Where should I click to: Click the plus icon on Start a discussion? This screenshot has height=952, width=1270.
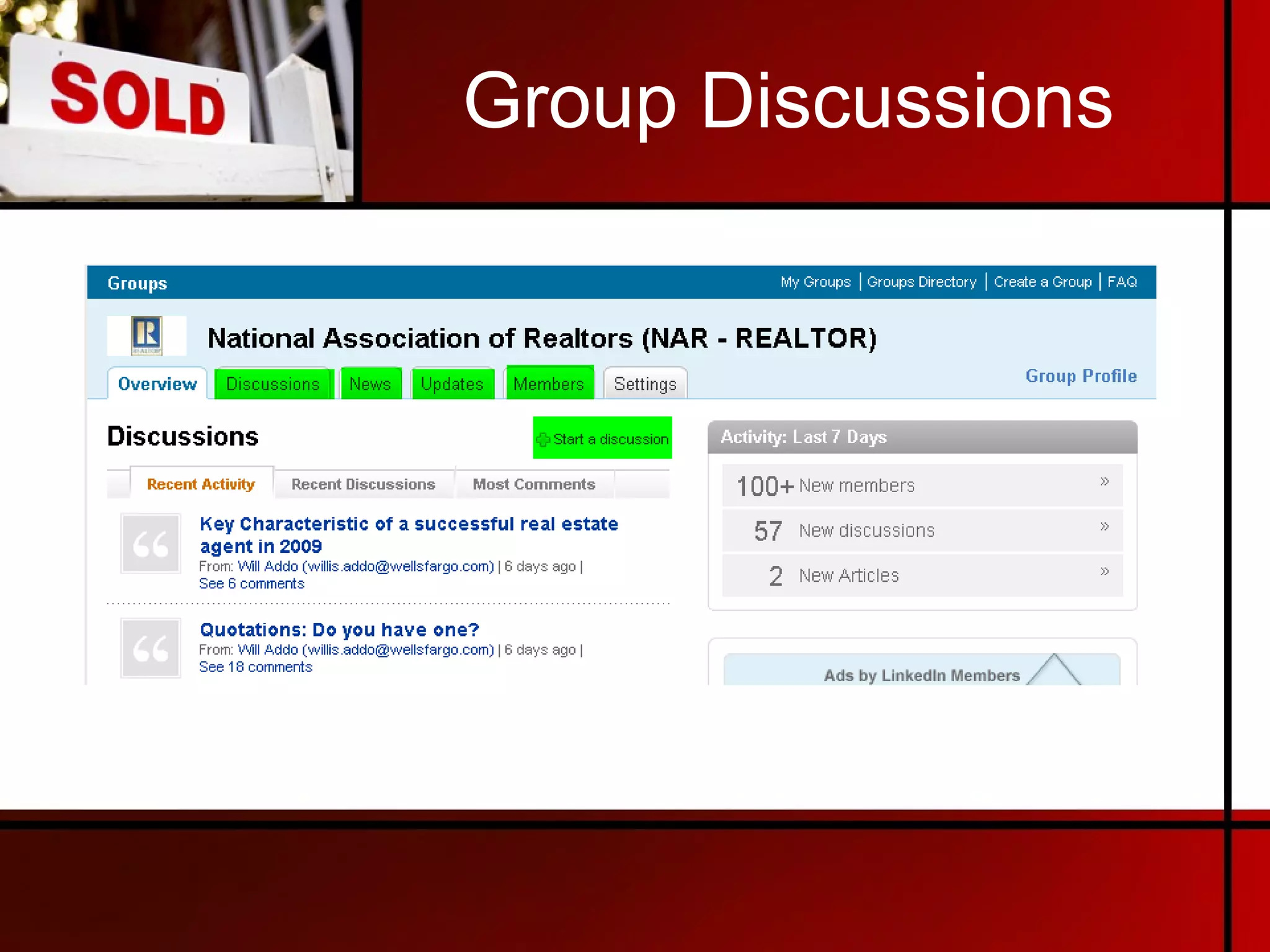pos(543,439)
